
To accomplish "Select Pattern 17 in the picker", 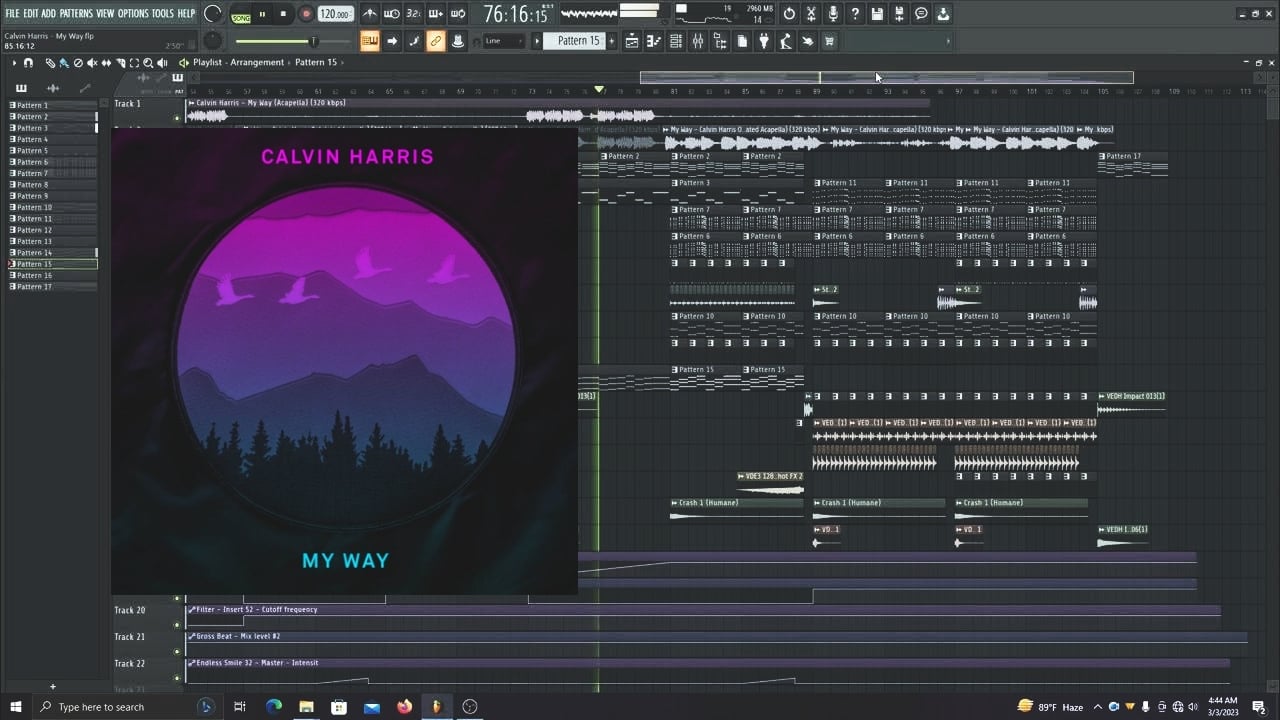I will (53, 287).
